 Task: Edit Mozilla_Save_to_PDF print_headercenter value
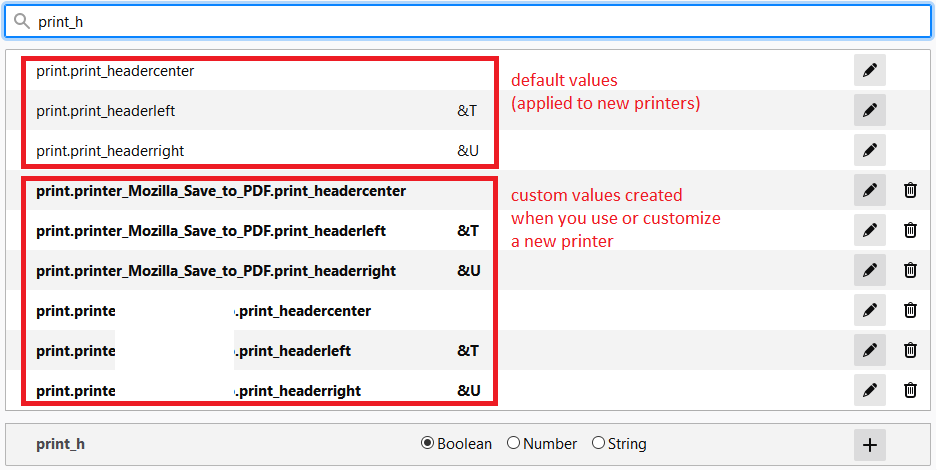pos(870,190)
